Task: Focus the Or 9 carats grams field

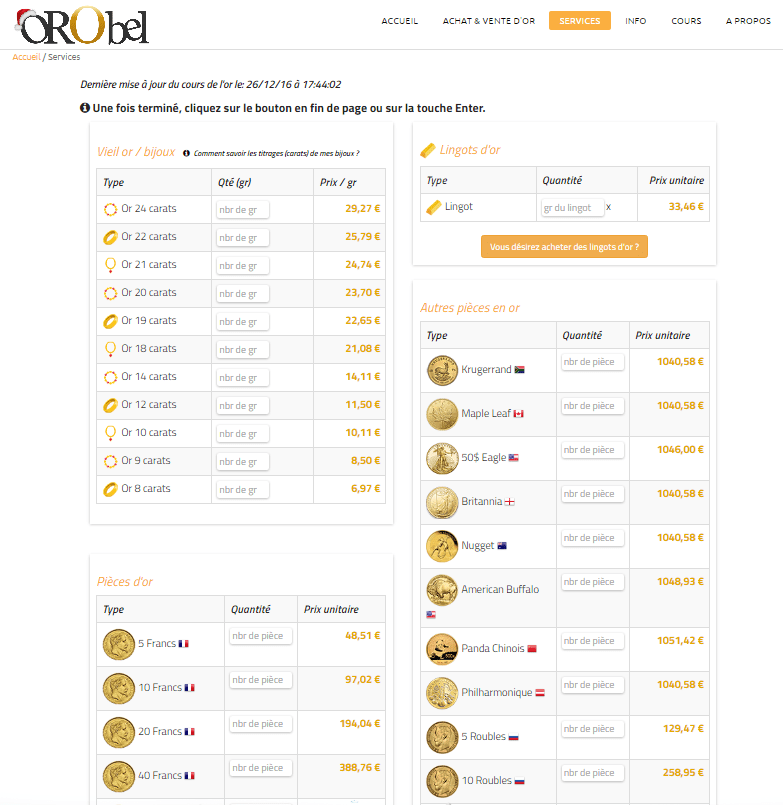Action: 242,462
